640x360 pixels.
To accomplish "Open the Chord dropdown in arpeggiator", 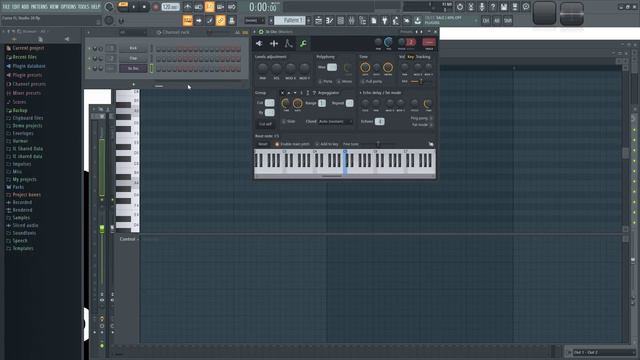I will (336, 122).
